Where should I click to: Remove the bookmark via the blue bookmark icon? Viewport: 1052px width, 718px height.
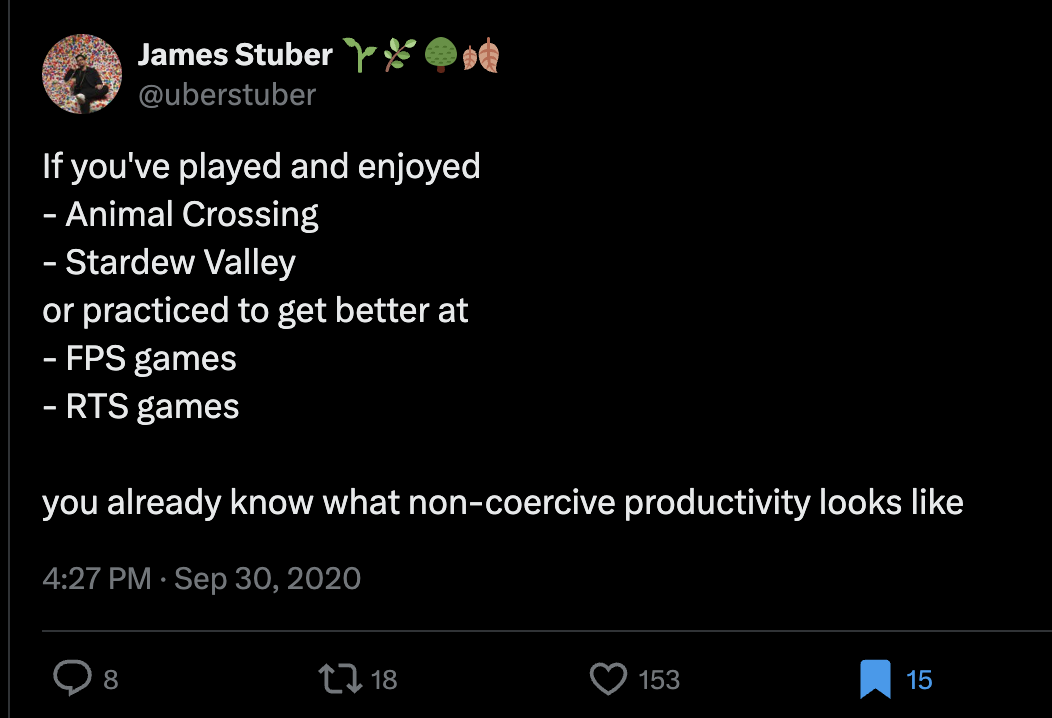point(875,680)
